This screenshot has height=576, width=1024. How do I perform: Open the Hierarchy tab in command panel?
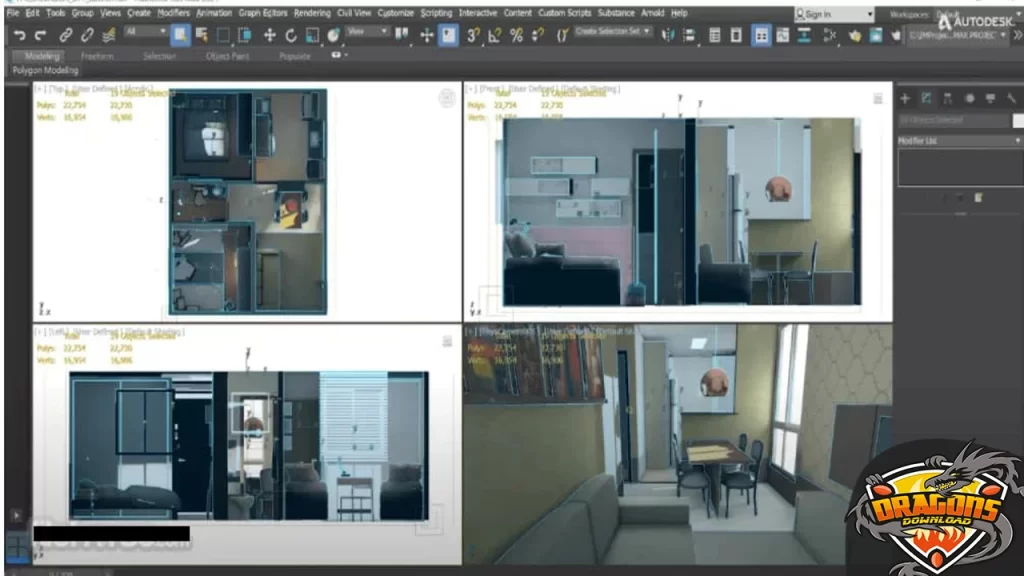tap(948, 98)
